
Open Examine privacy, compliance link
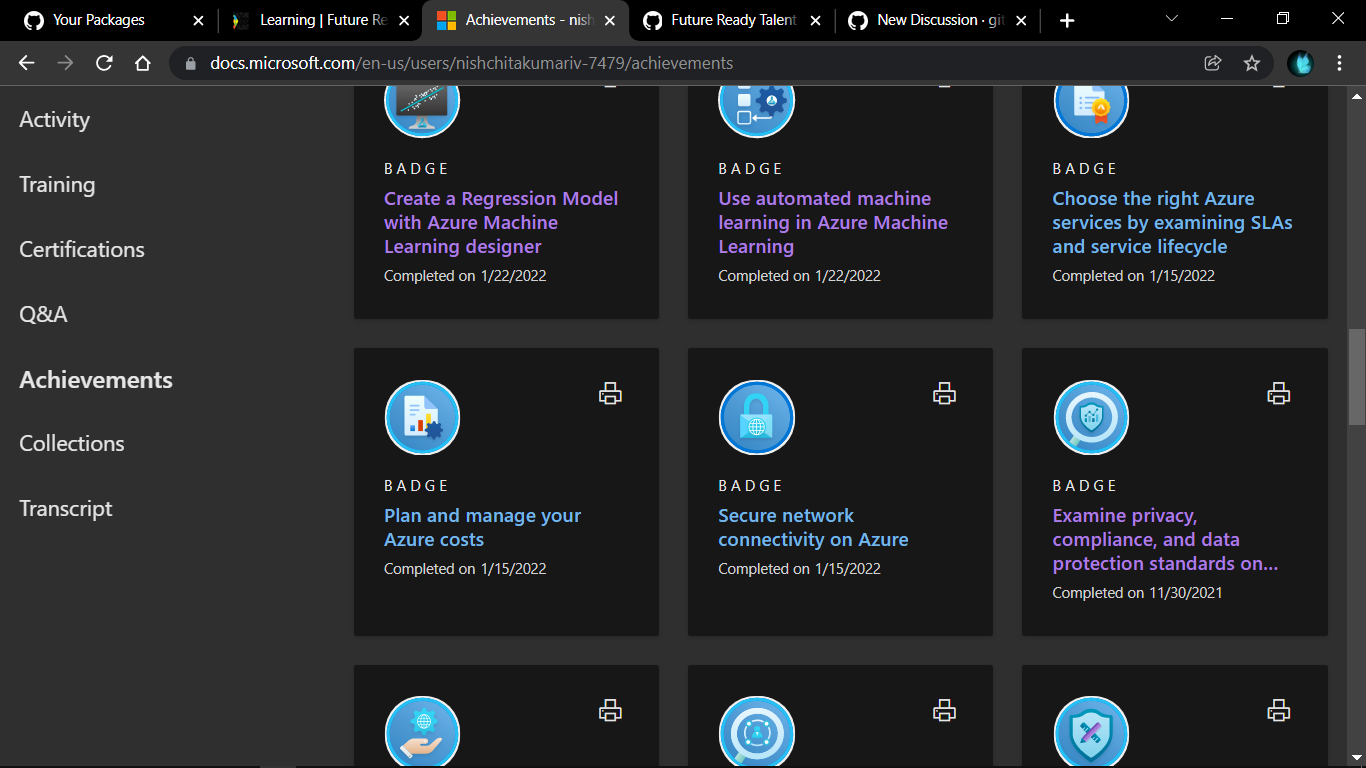pos(1165,540)
